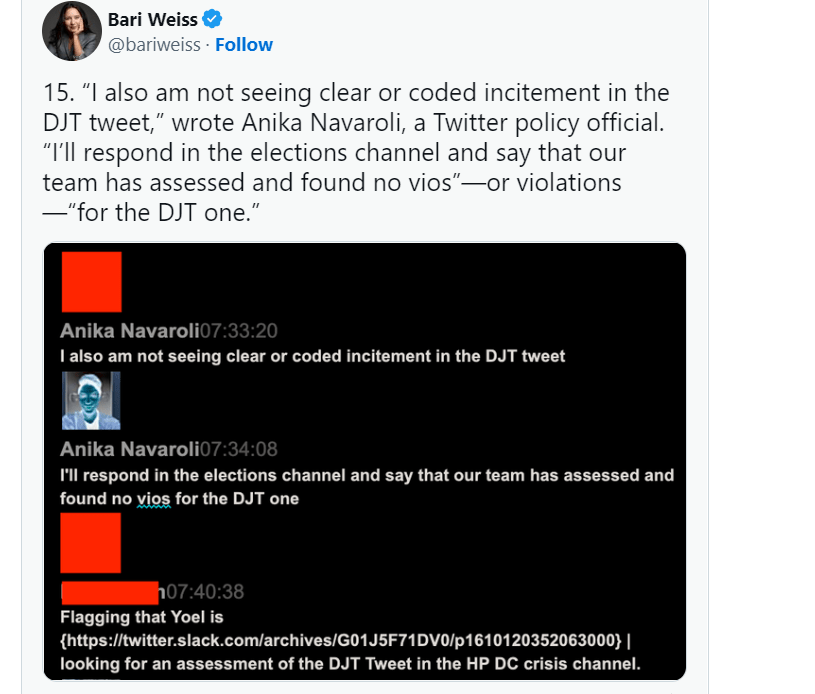This screenshot has height=694, width=815.
Task: Click the Anika Navaroli name at 07:34:08
Action: tap(129, 449)
